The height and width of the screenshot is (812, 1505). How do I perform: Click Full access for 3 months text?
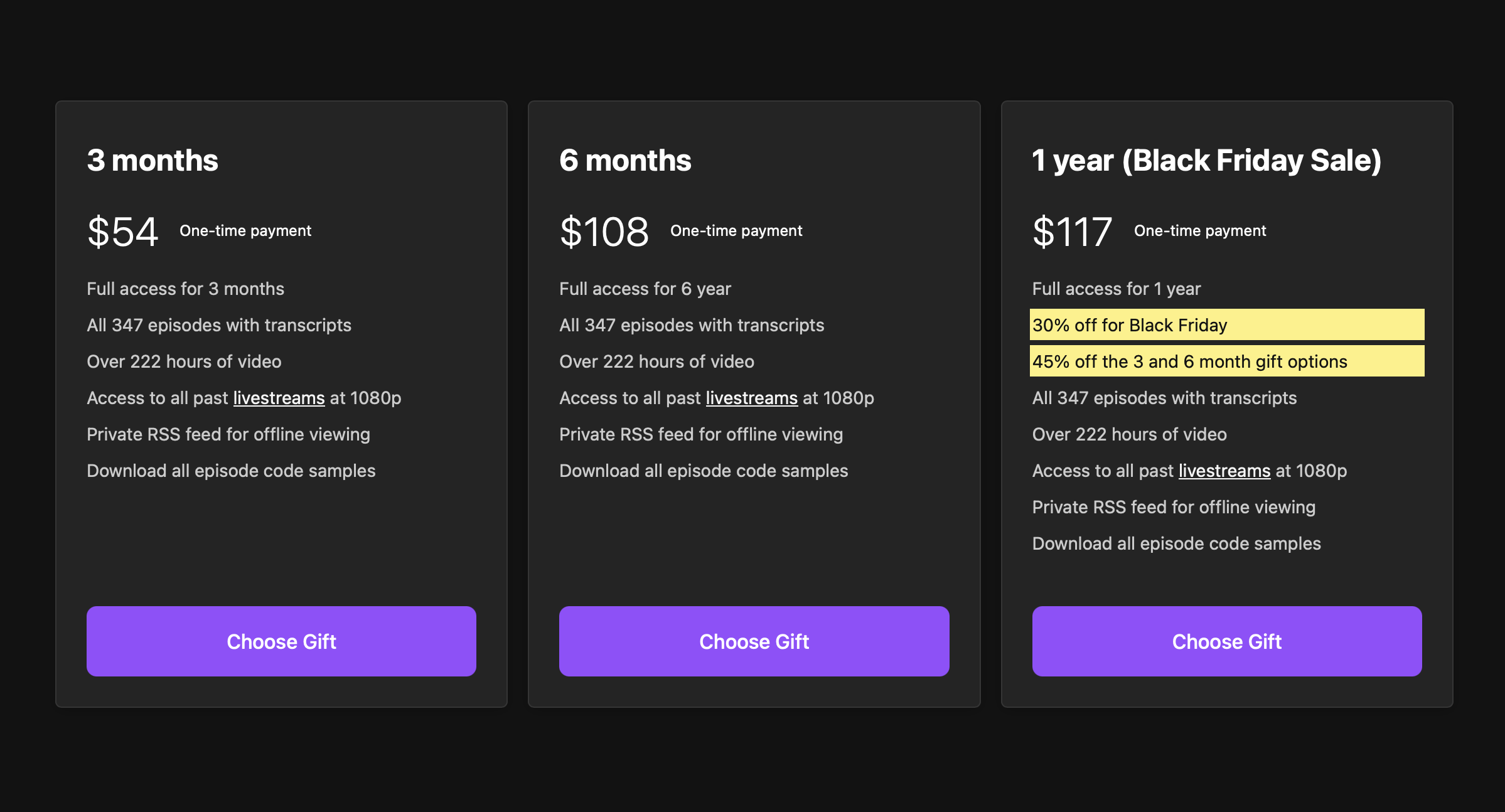pyautogui.click(x=185, y=289)
